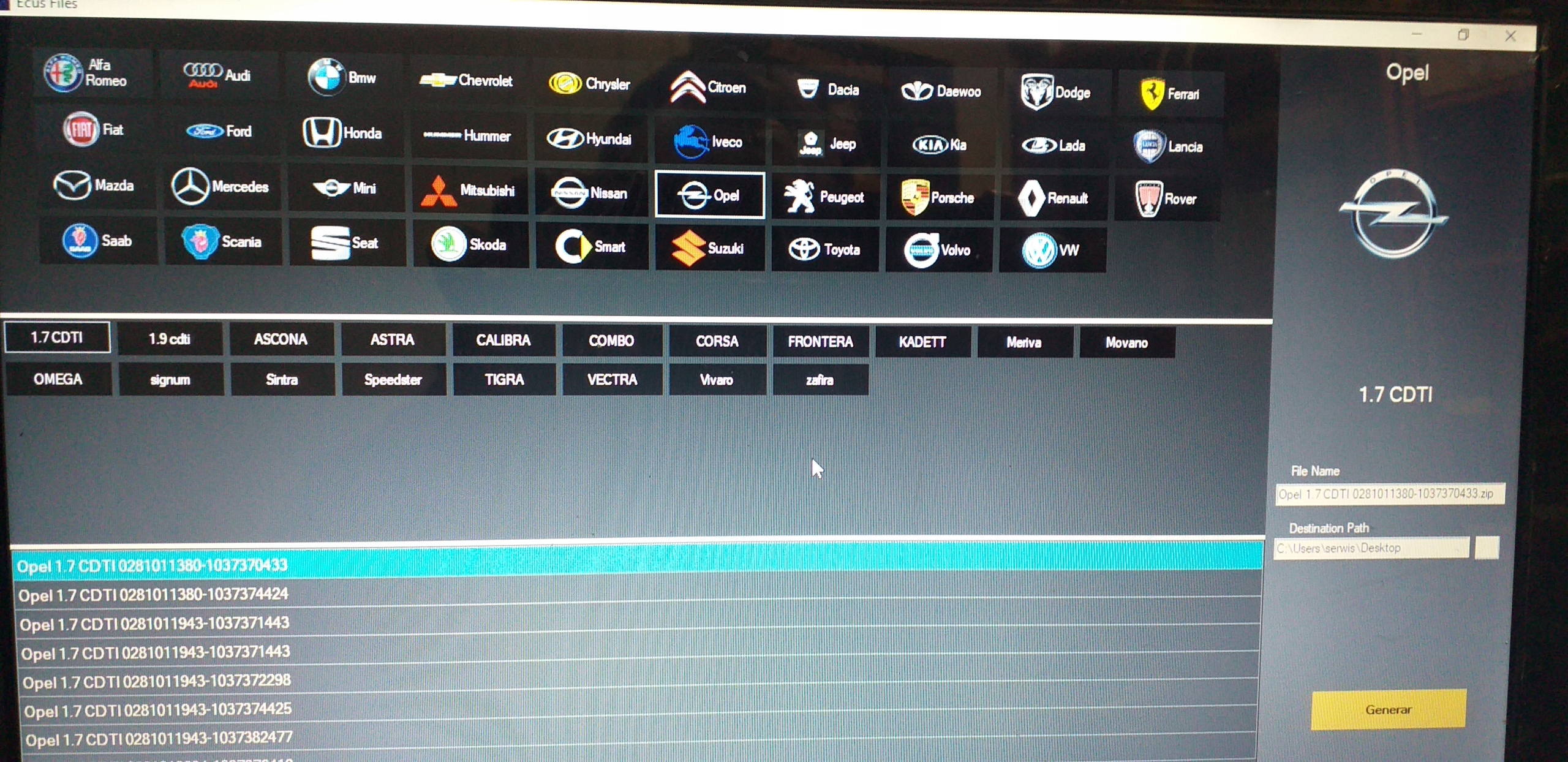Choose the BMW brand icon

coord(326,78)
